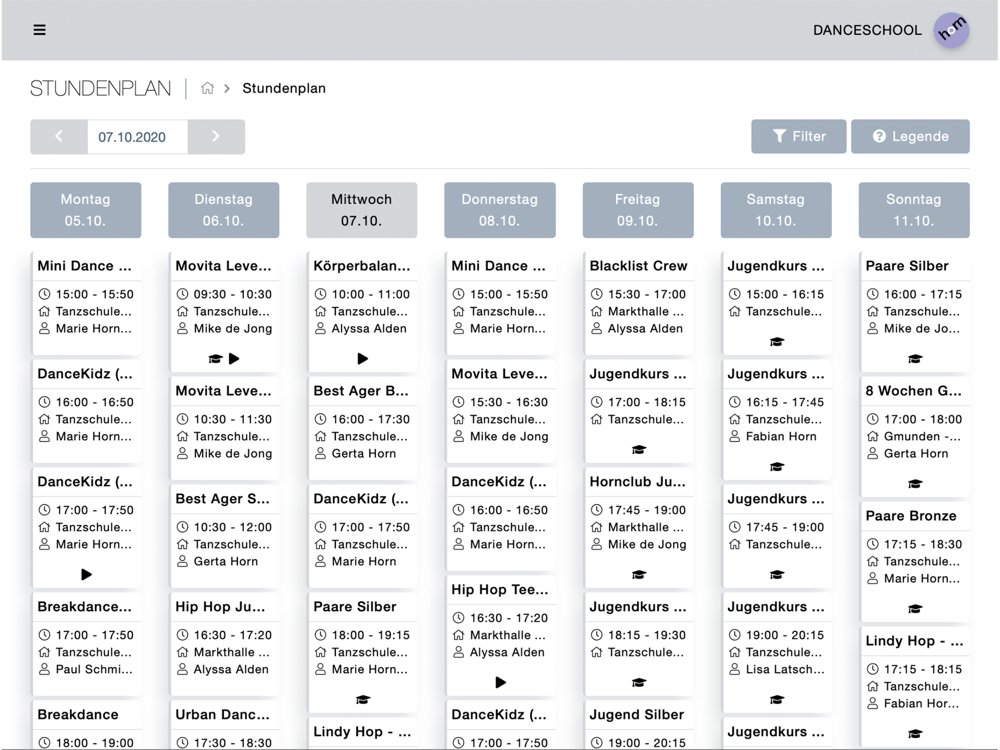1000x750 pixels.
Task: Open Urban Danc... class title
Action: pos(223,714)
